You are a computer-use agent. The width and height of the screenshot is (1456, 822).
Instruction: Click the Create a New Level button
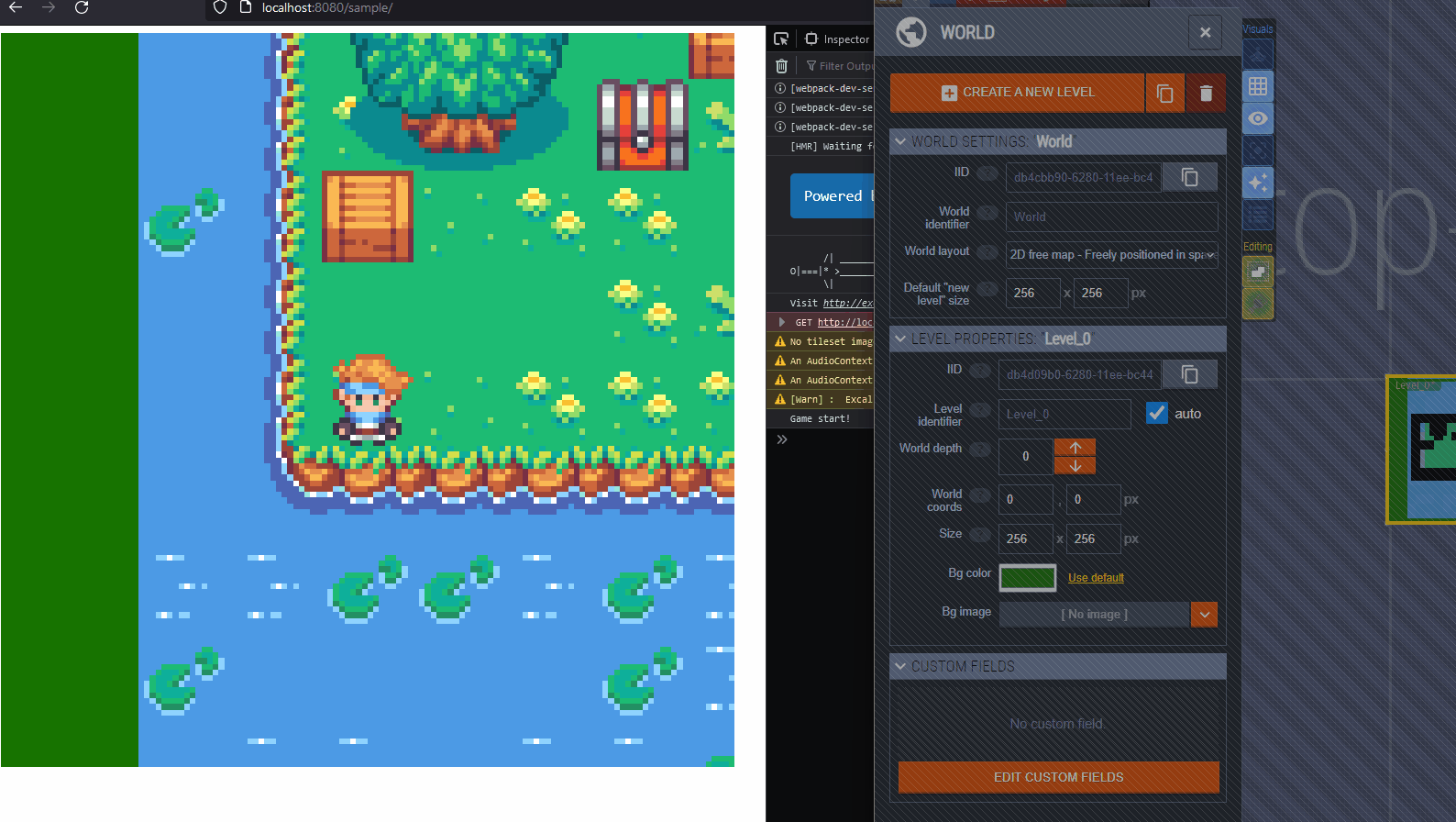[1017, 93]
